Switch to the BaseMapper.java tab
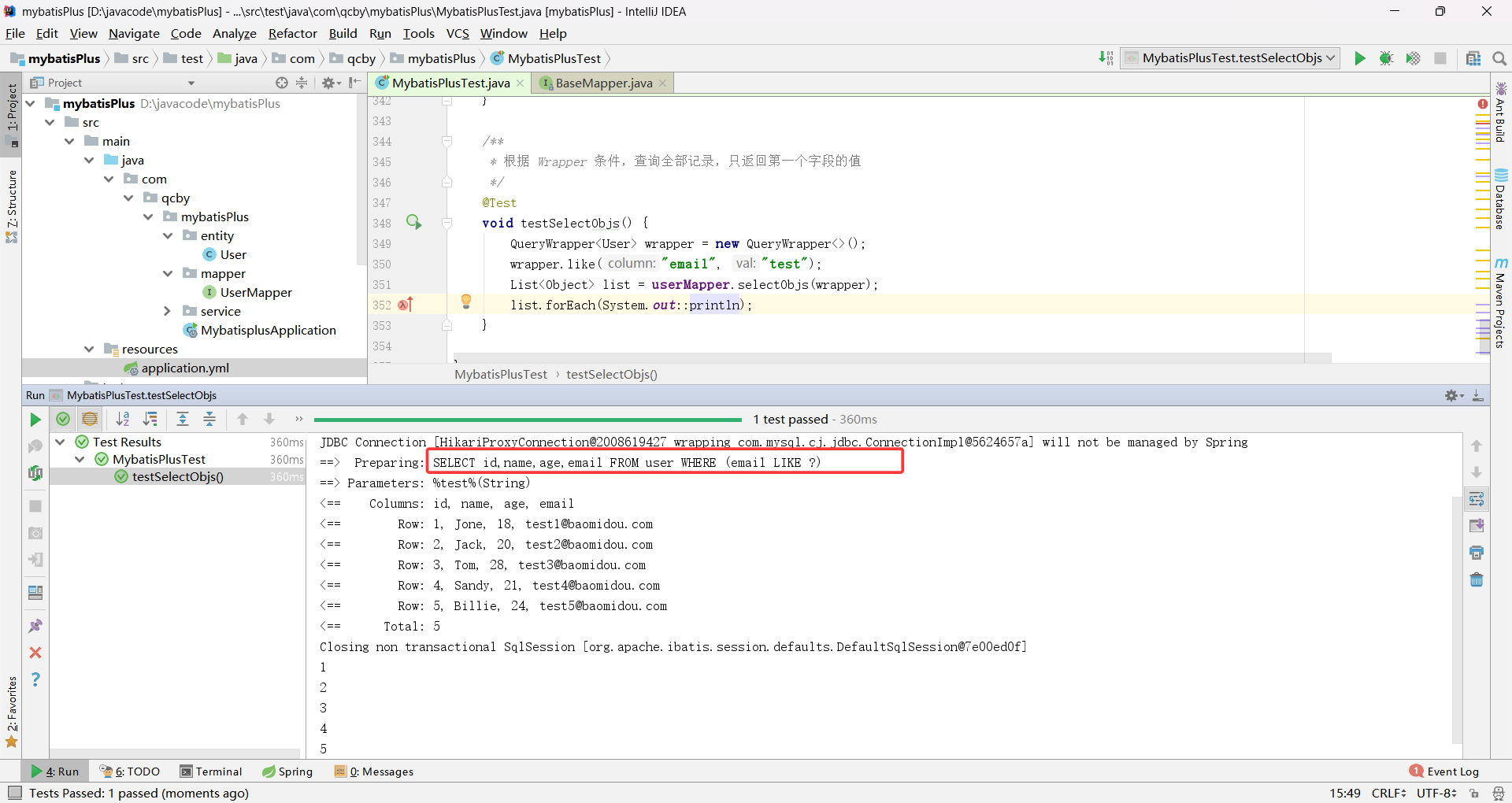1512x803 pixels. point(603,83)
